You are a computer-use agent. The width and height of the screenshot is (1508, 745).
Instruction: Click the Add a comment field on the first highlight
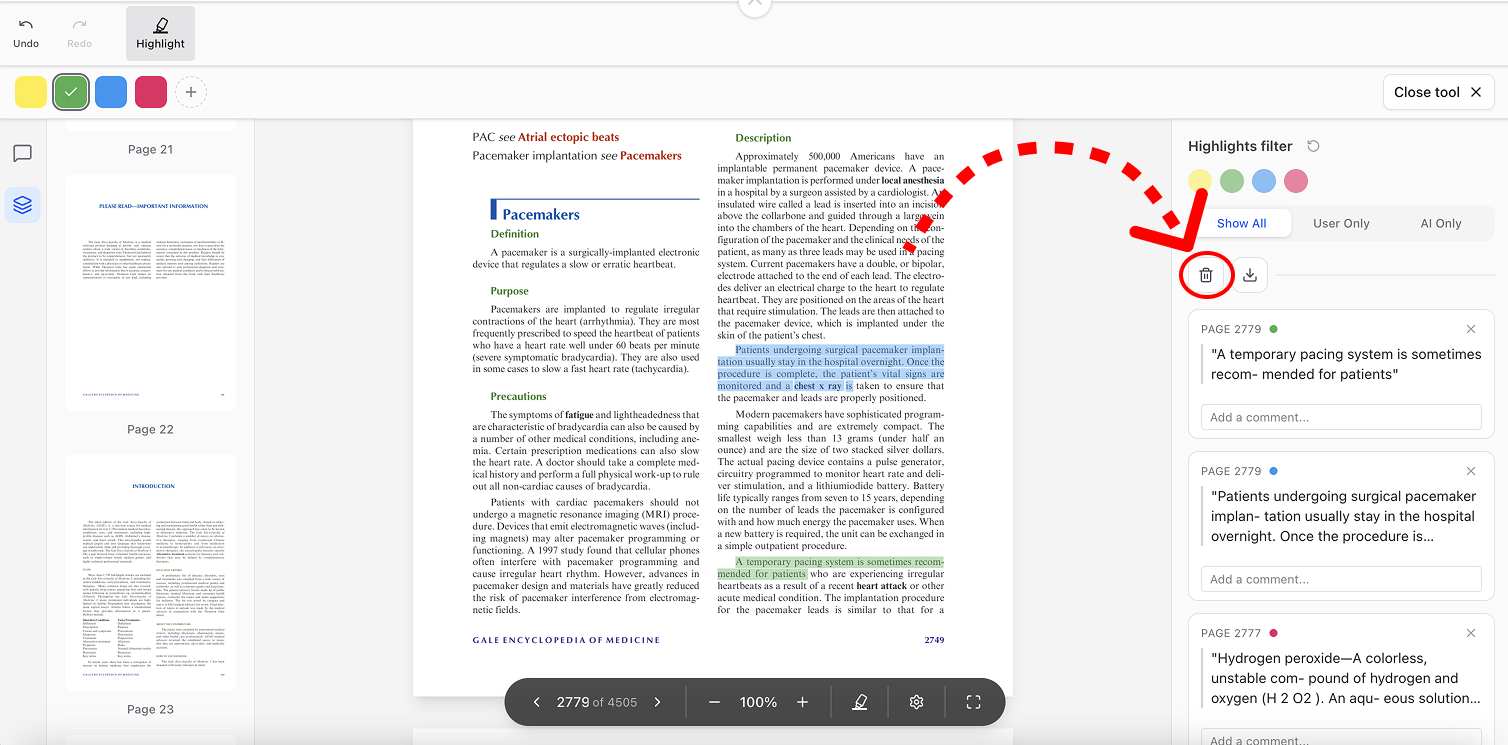pyautogui.click(x=1340, y=416)
